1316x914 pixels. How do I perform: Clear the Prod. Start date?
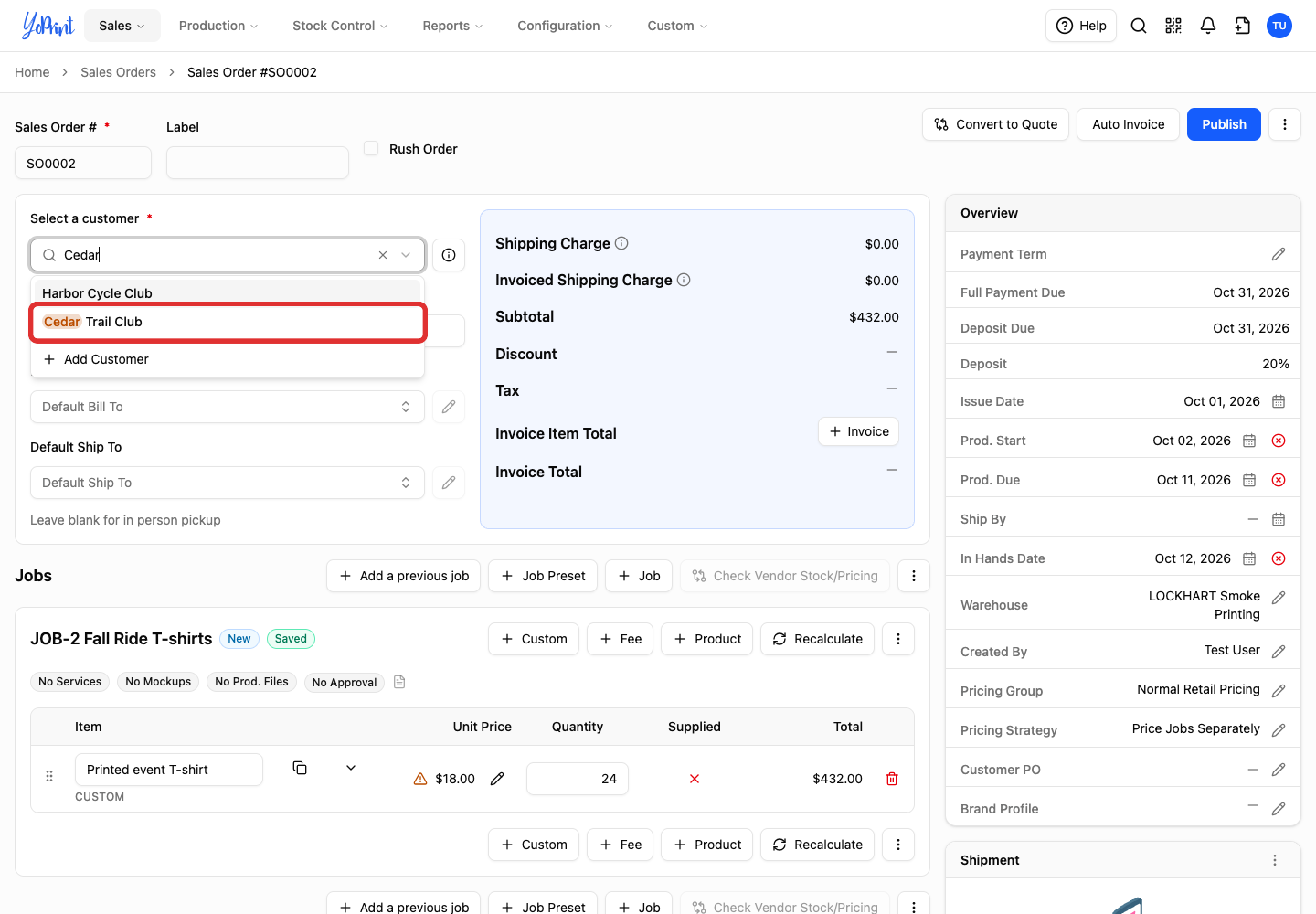click(1279, 441)
